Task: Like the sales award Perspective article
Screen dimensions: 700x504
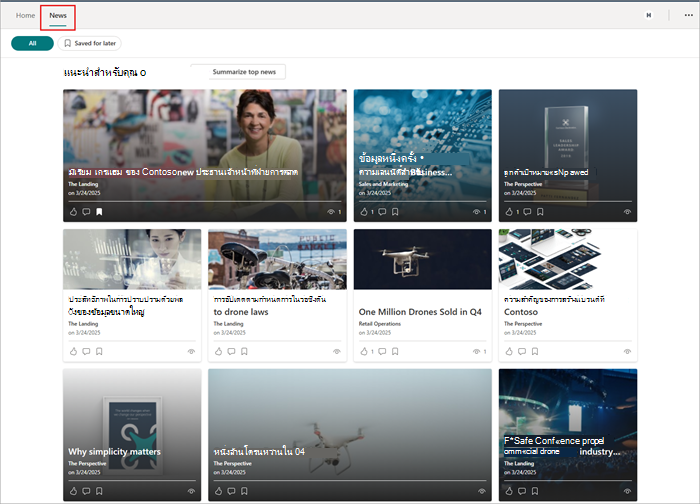Action: 509,212
